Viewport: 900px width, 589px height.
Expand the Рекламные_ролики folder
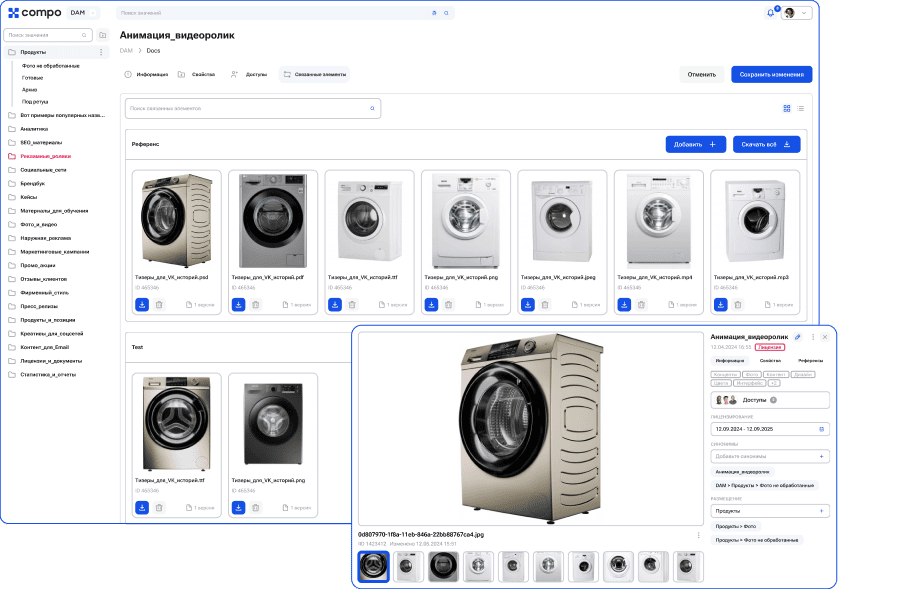(x=46, y=156)
